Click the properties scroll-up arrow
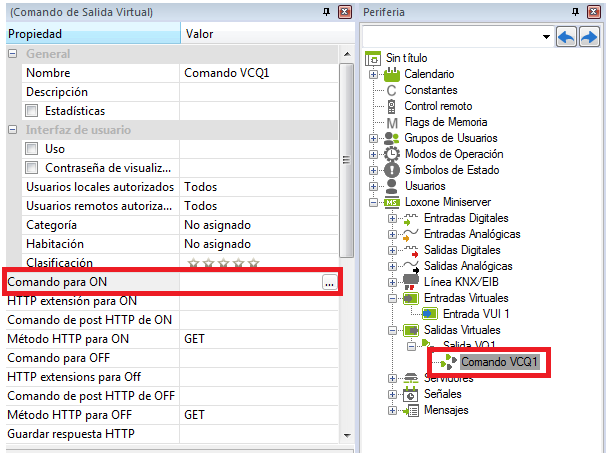The width and height of the screenshot is (606, 454). pyautogui.click(x=347, y=54)
